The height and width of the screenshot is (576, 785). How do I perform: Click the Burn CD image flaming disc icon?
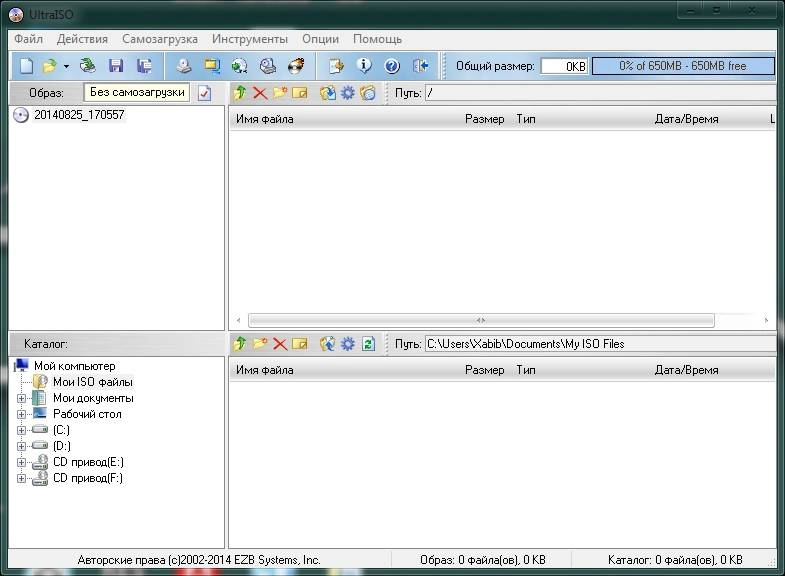coord(296,66)
